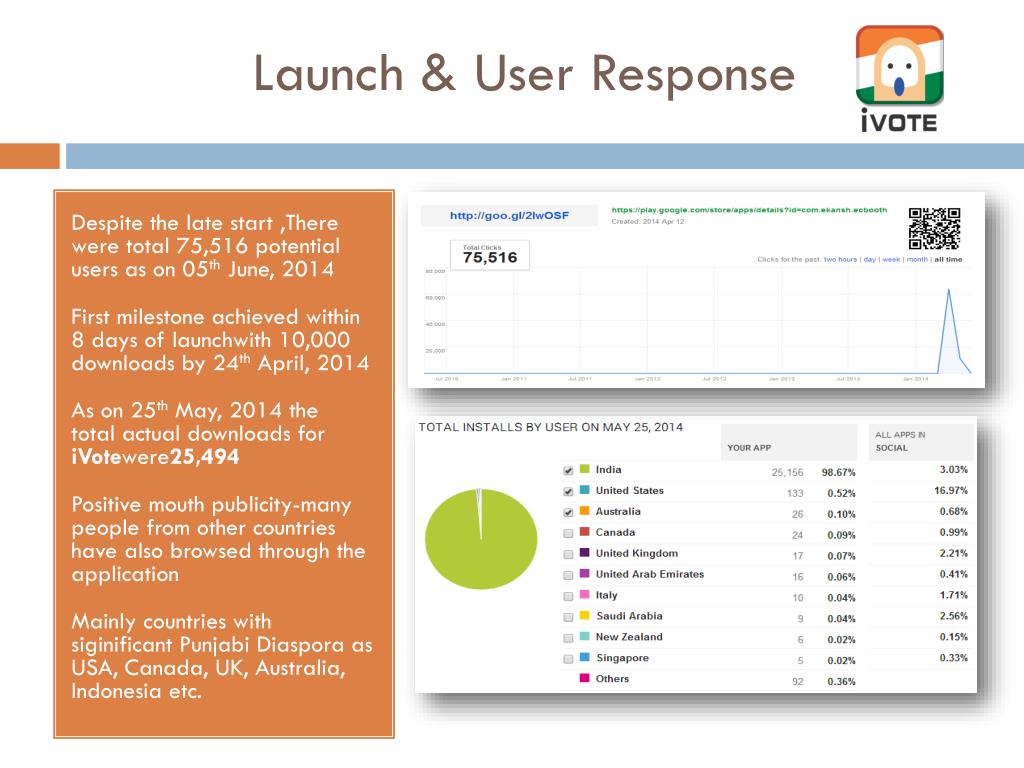Click the 'Launch & User Response' title
The image size is (1024, 768).
(x=524, y=74)
